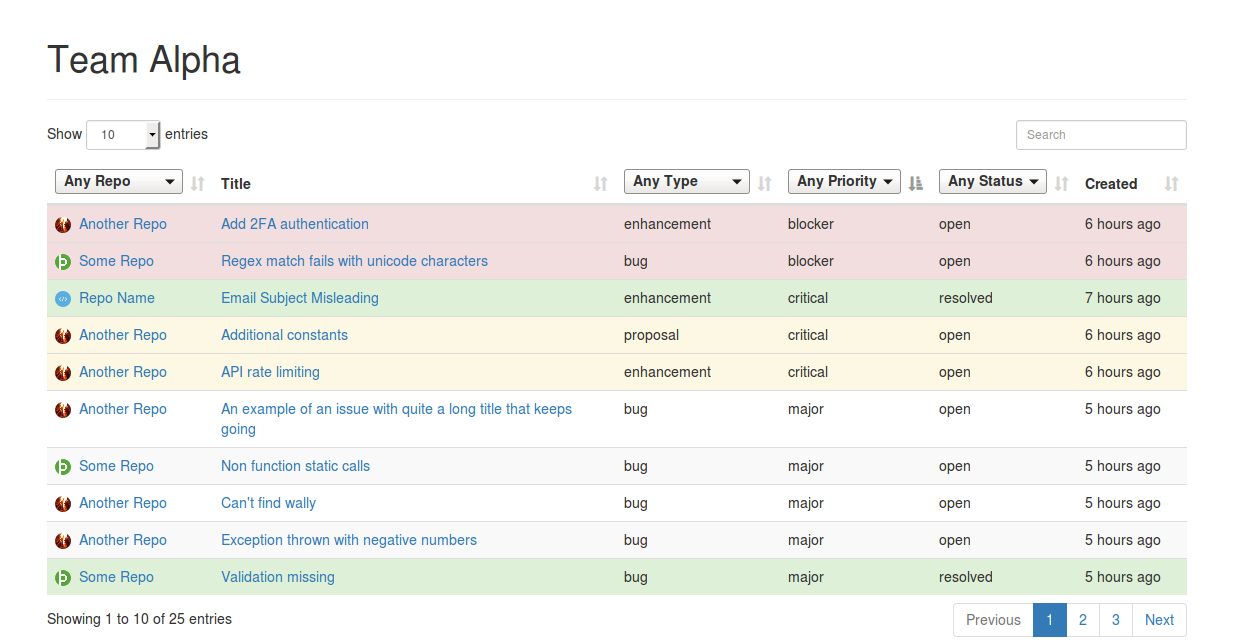Focus the Search input field
The height and width of the screenshot is (644, 1233).
(x=1100, y=135)
